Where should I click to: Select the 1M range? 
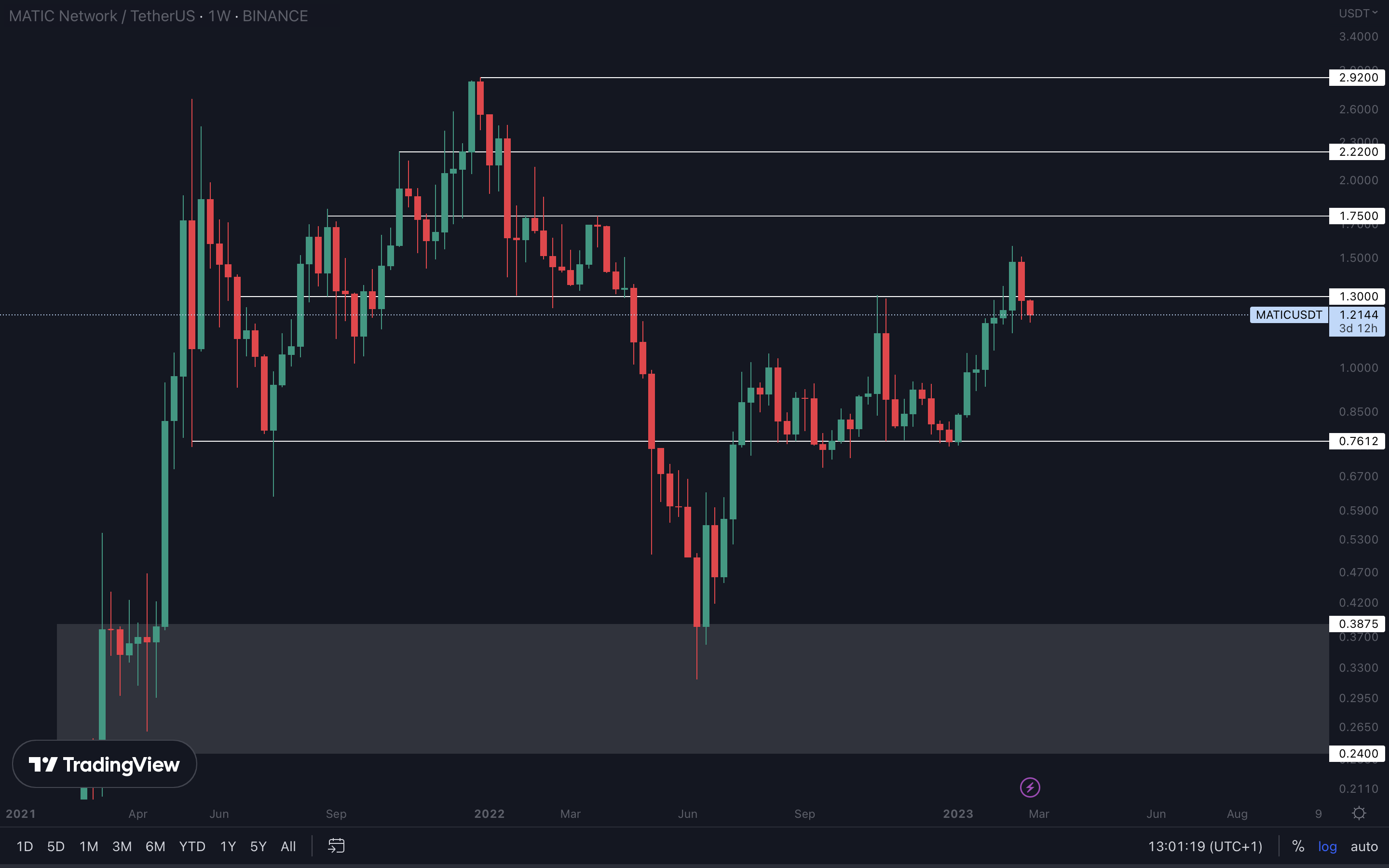[88, 846]
